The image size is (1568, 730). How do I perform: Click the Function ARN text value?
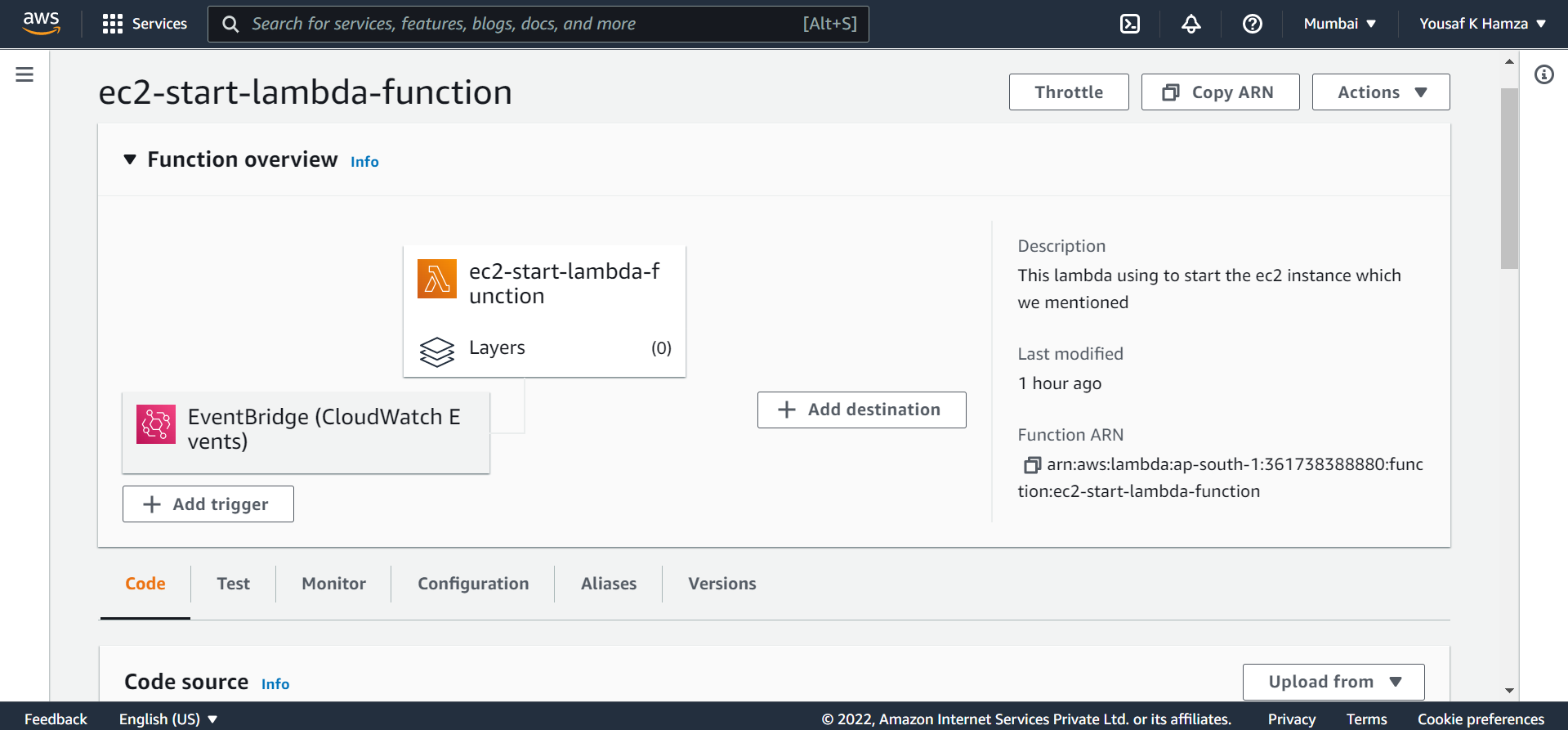pyautogui.click(x=1221, y=477)
